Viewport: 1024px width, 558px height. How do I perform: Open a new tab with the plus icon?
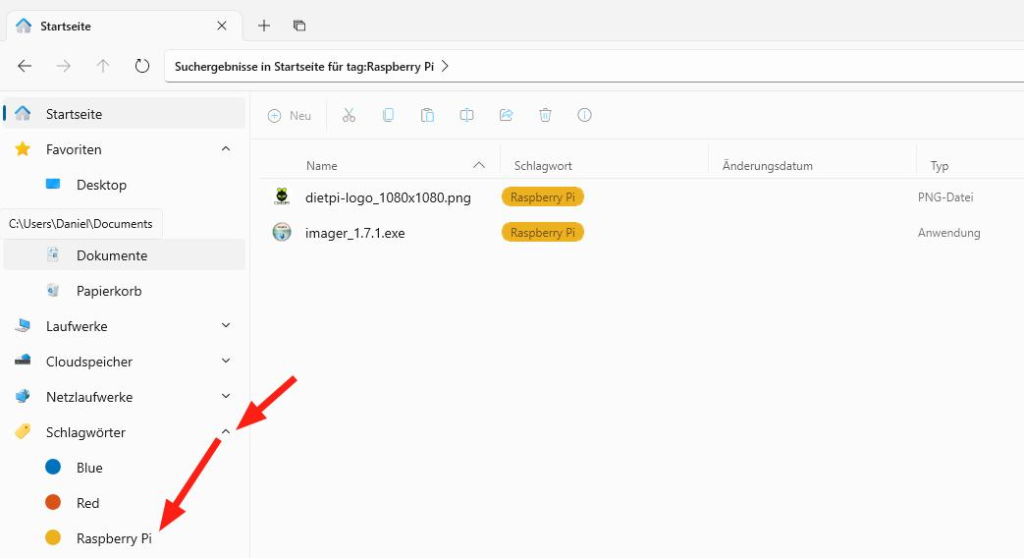[x=264, y=25]
